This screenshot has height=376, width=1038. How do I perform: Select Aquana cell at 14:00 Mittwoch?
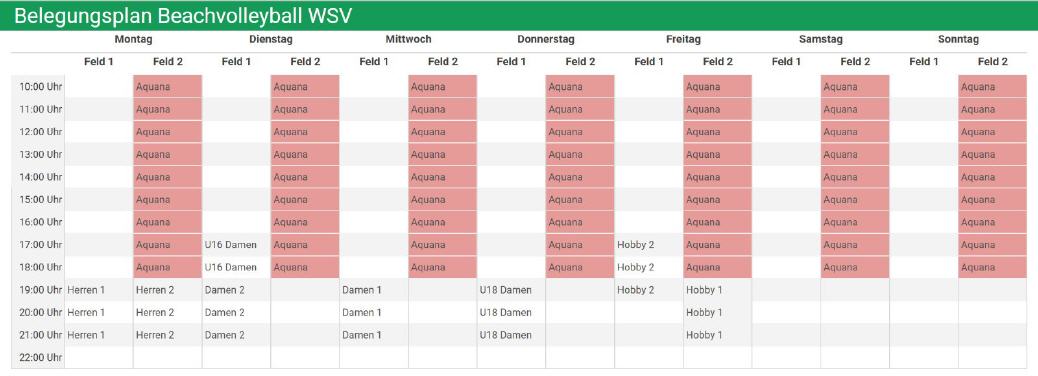(x=443, y=177)
